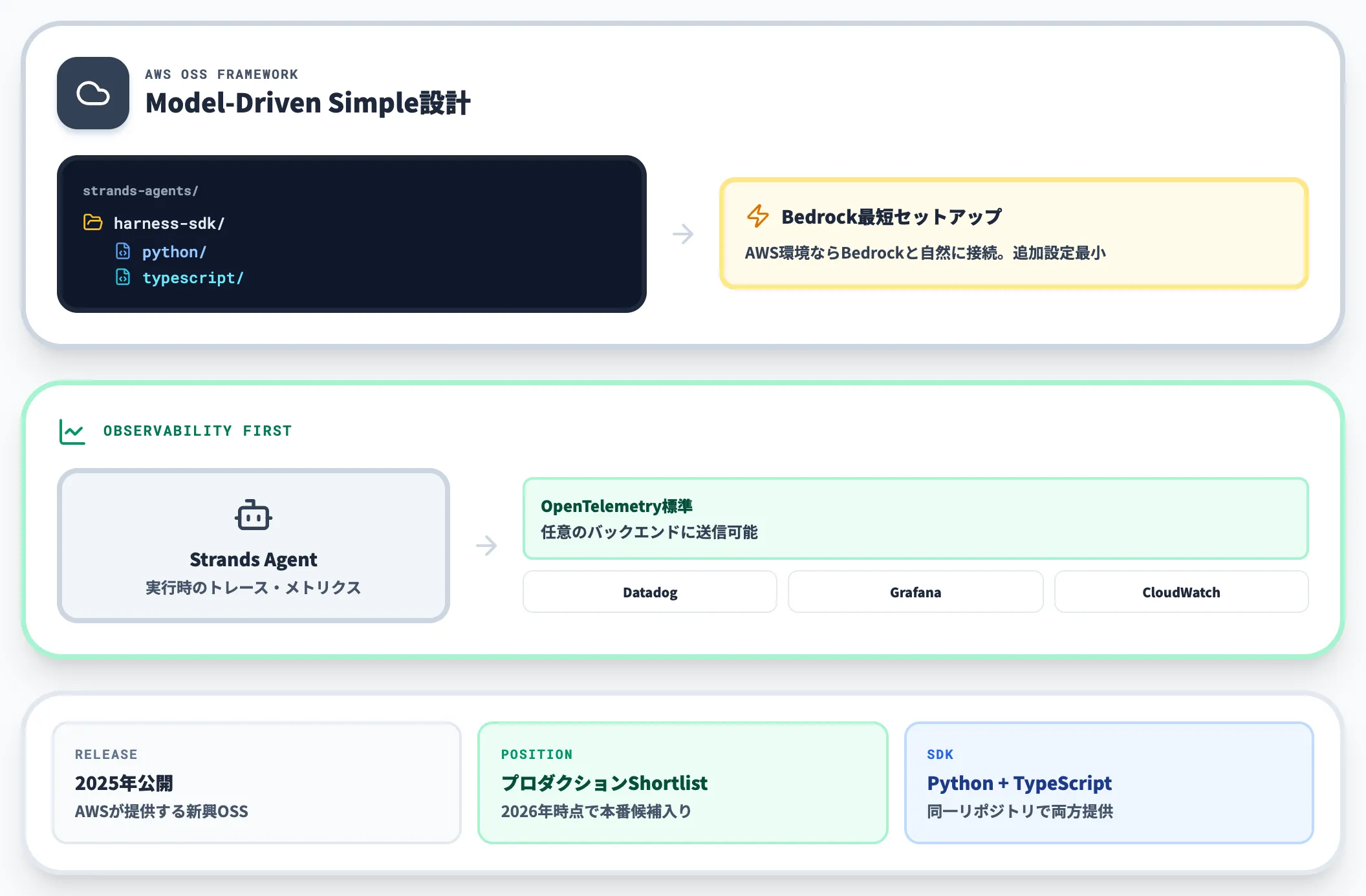
Task: Click the Datadog backend chip
Action: (650, 592)
